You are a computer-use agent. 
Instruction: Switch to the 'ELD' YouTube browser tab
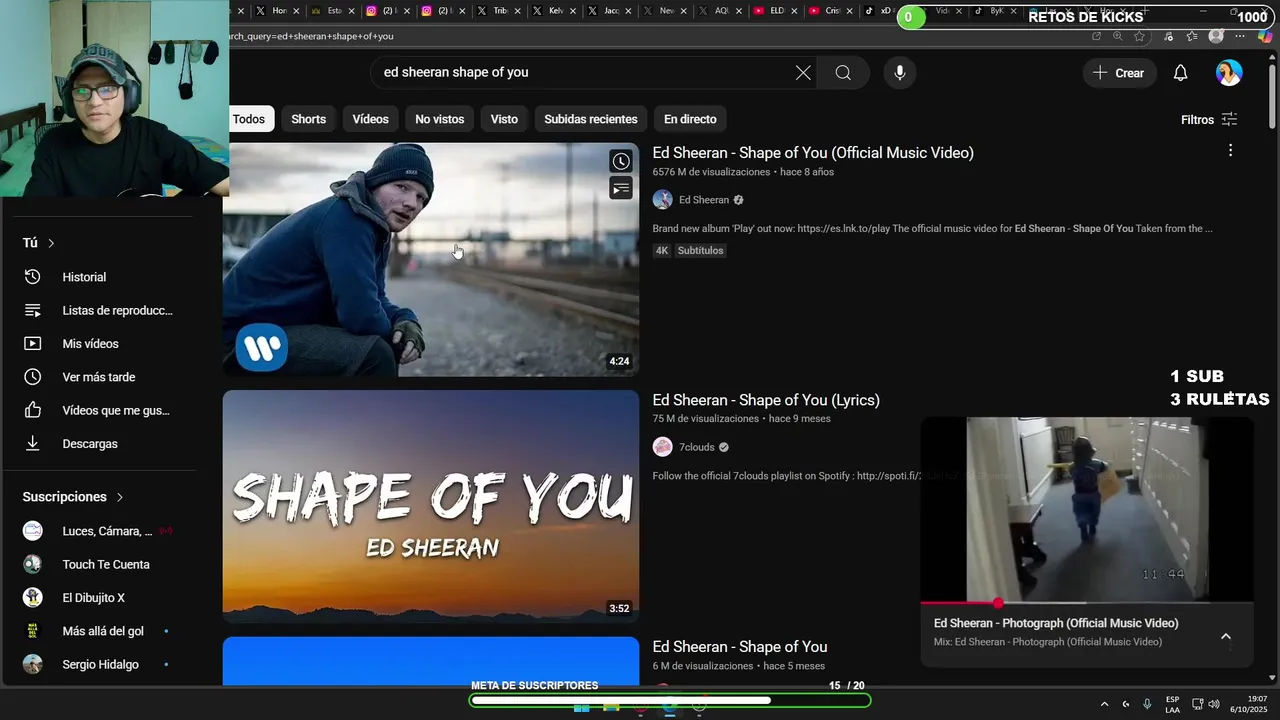775,11
